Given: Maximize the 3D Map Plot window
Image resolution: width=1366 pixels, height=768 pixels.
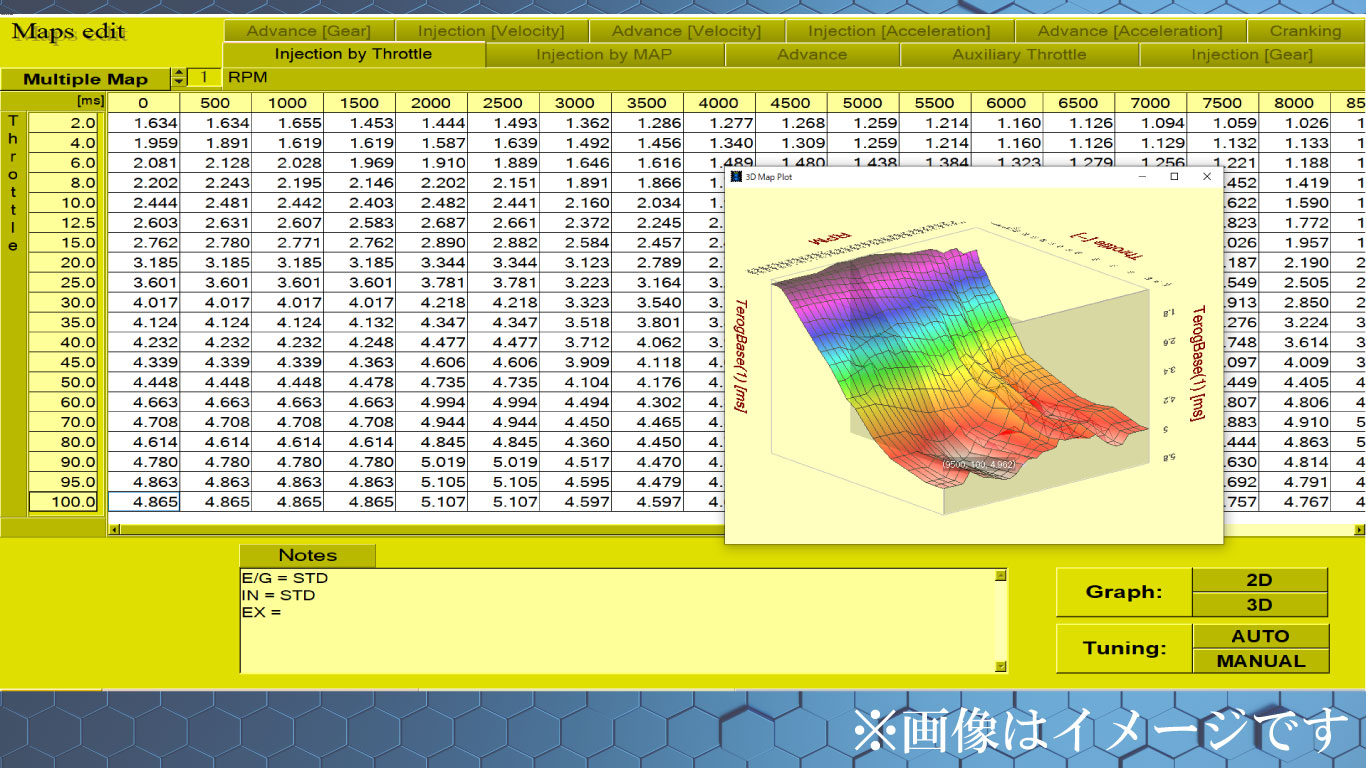Looking at the screenshot, I should (x=1175, y=176).
